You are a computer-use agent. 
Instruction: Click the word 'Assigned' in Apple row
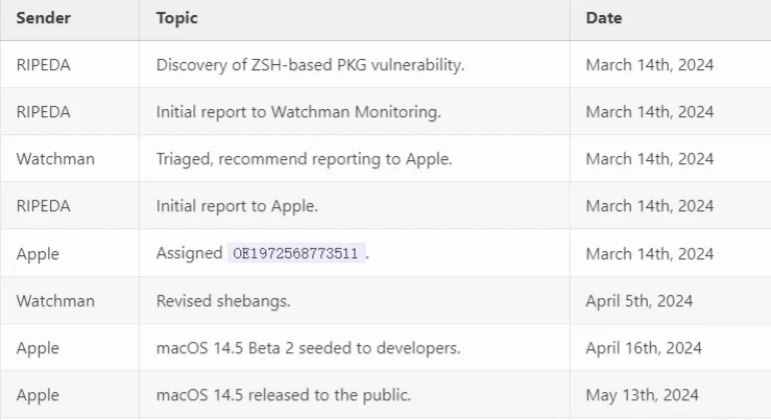(x=189, y=253)
